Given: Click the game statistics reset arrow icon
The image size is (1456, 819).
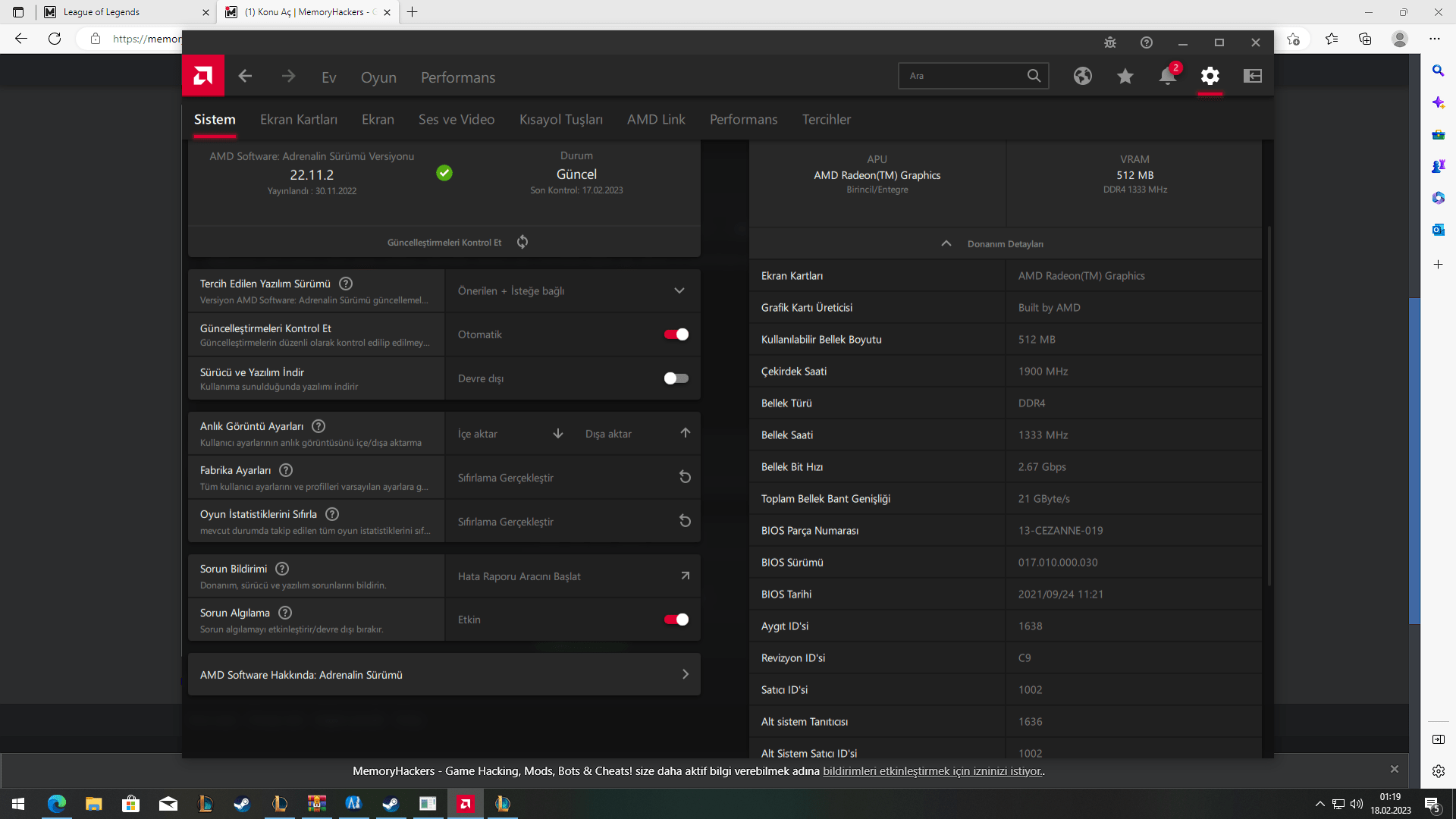Looking at the screenshot, I should [x=685, y=521].
